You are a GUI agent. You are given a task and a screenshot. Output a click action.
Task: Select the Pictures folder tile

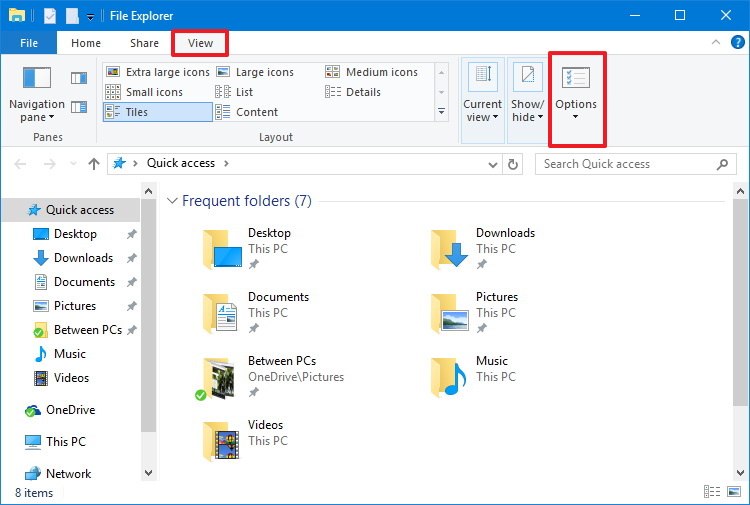474,313
